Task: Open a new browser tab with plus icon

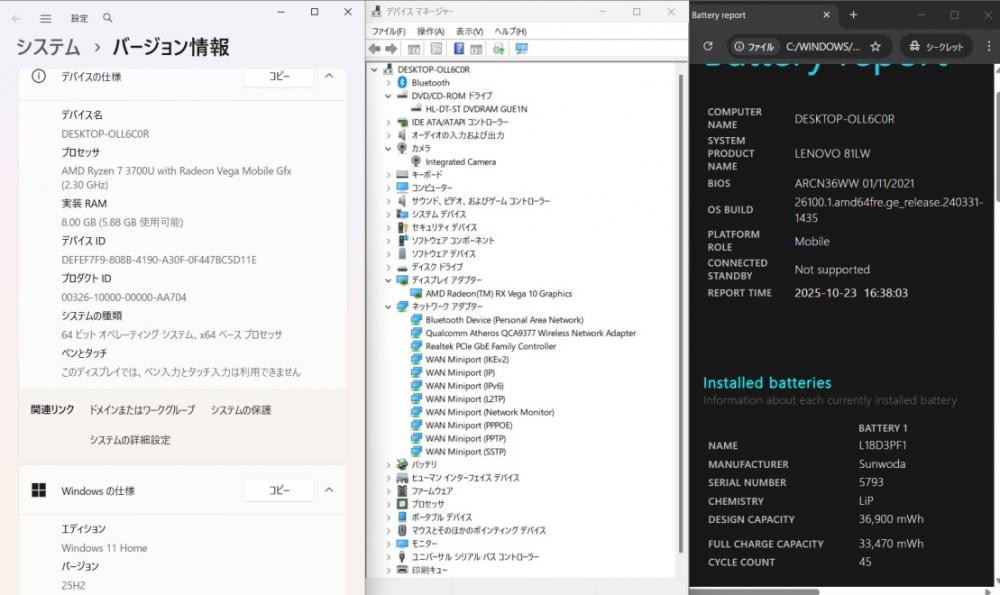Action: coord(853,15)
